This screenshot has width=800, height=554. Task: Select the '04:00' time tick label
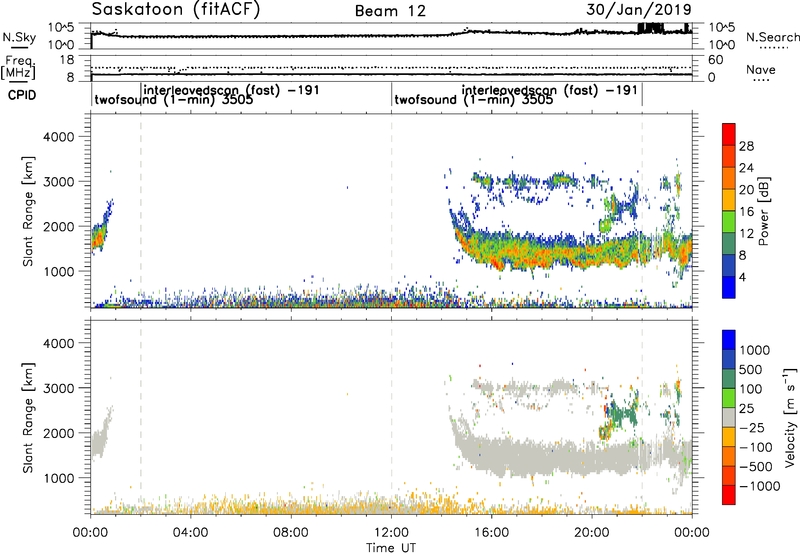[x=190, y=533]
